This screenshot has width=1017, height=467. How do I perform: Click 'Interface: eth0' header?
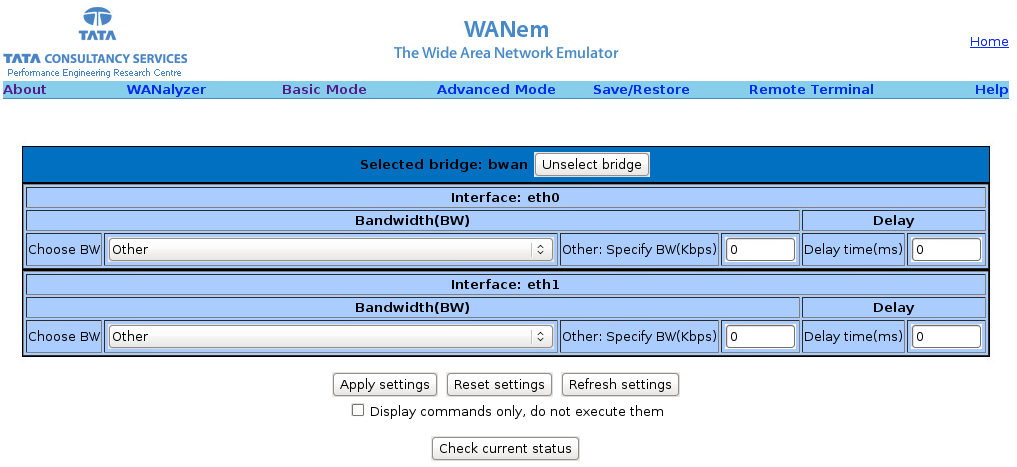pos(505,197)
